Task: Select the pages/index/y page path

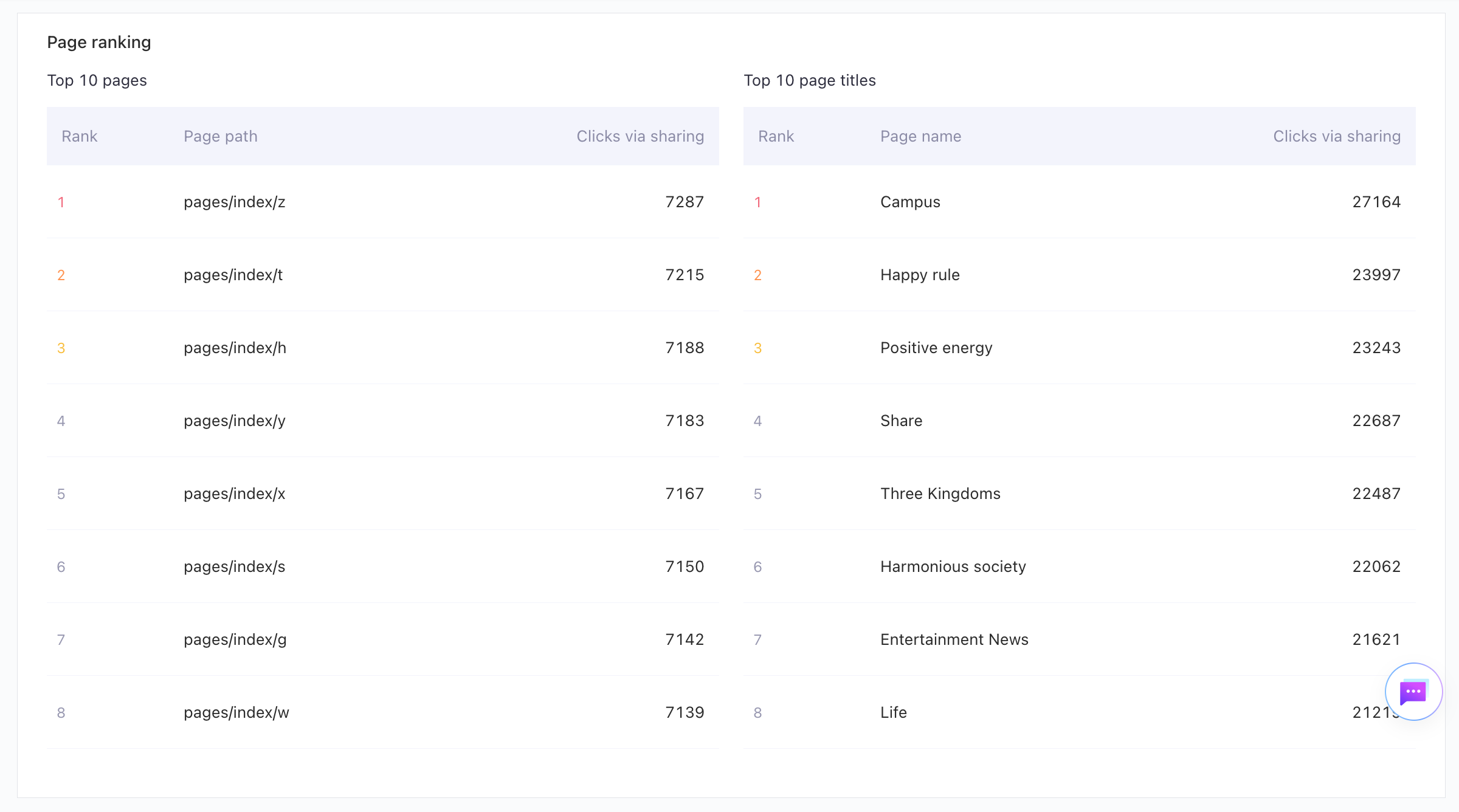Action: pos(235,421)
